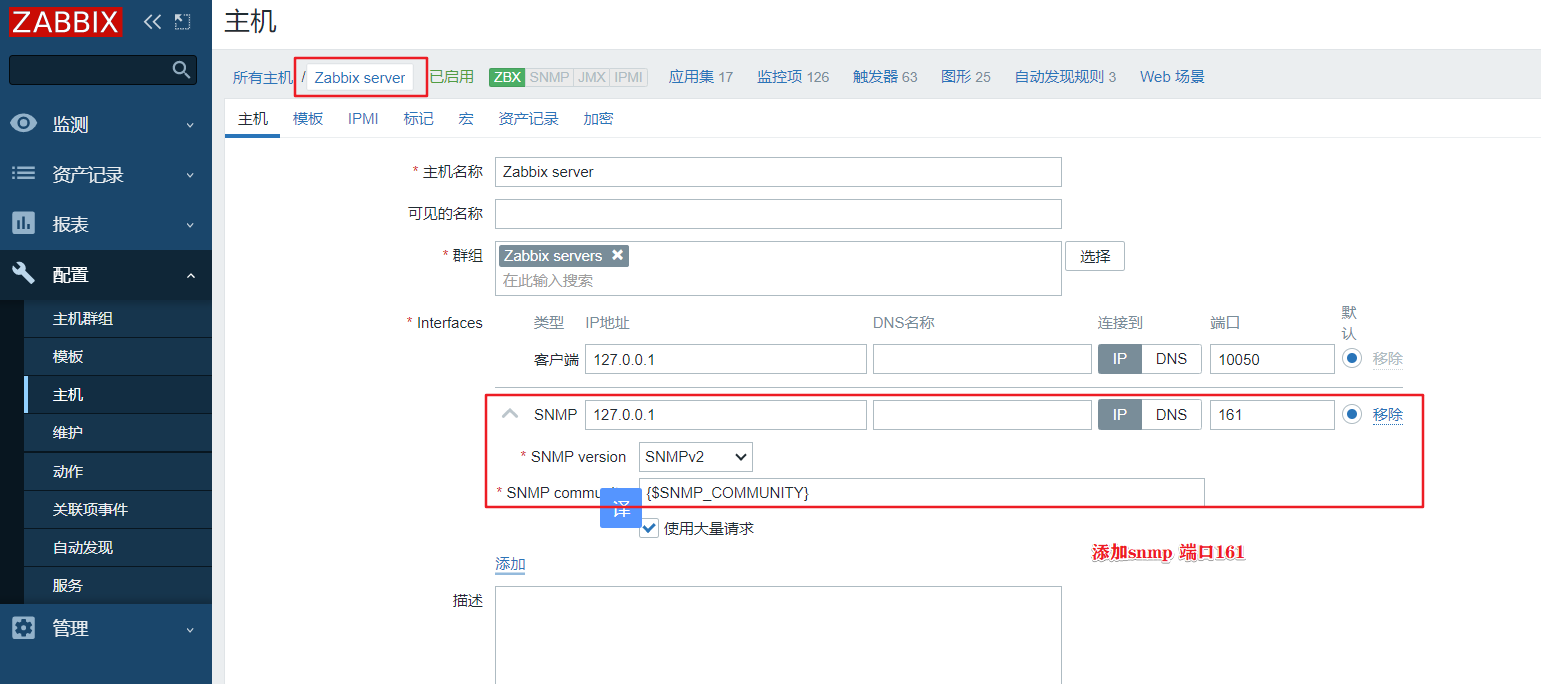The width and height of the screenshot is (1541, 684).
Task: Click the SNMP port field 161
Action: tap(1272, 415)
